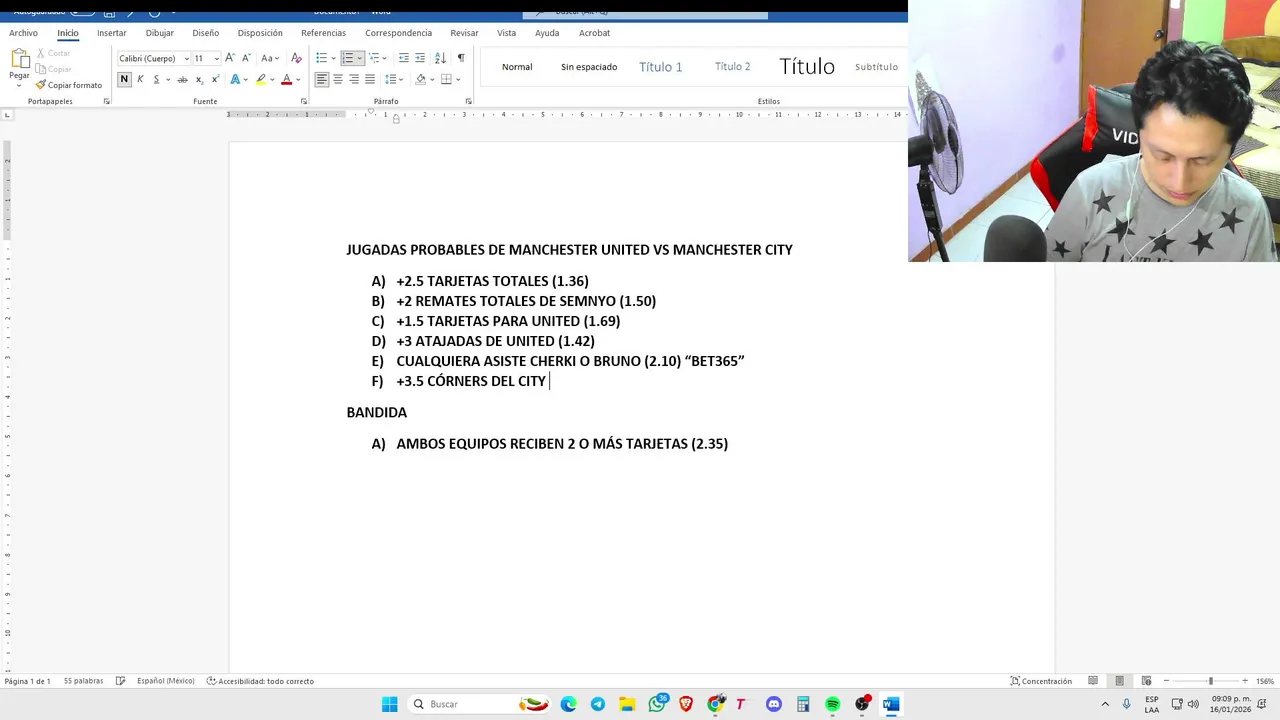This screenshot has width=1280, height=720.
Task: Switch to Insertar tab
Action: pos(112,33)
